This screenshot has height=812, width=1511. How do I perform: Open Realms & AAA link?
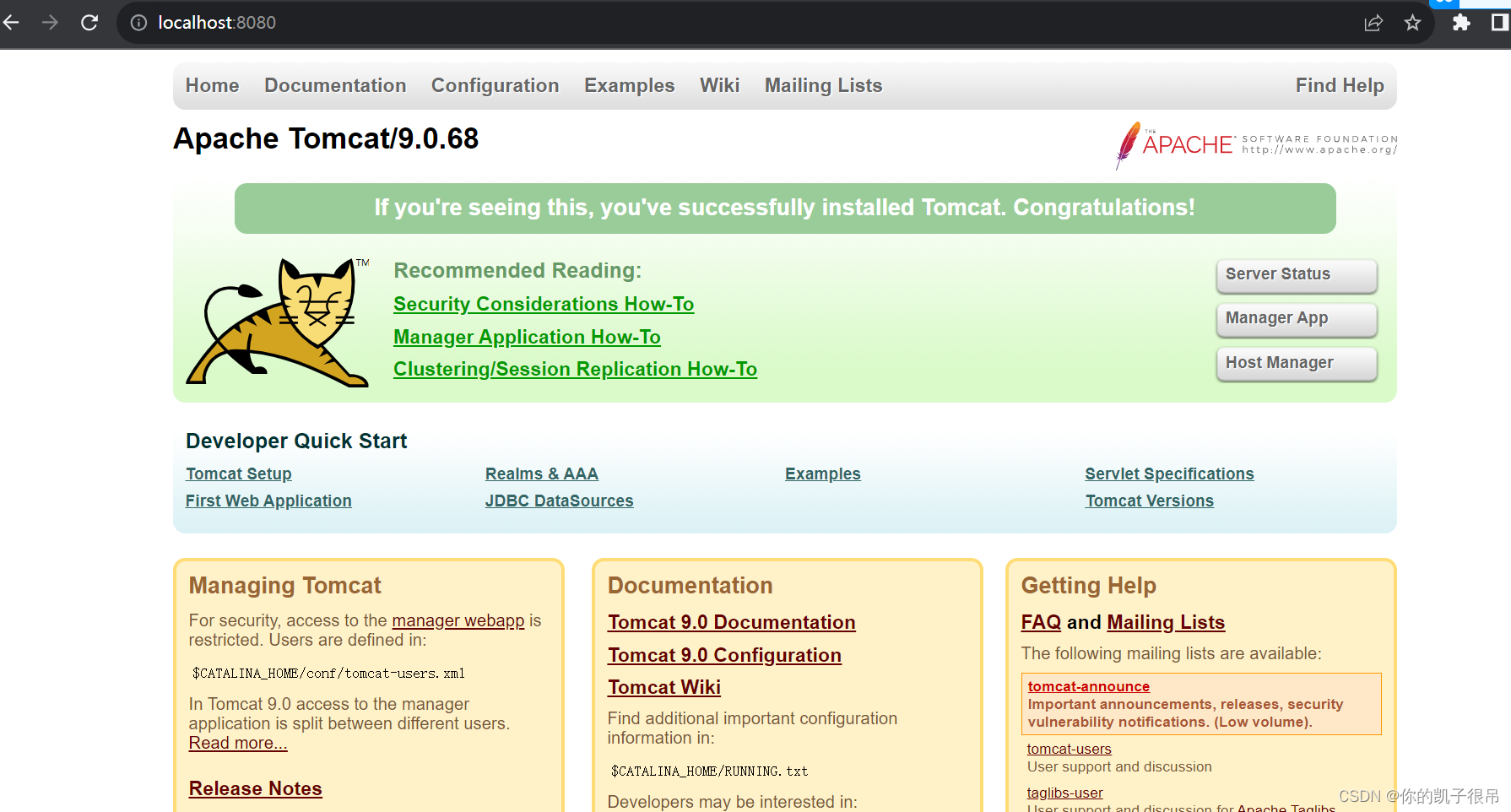[542, 474]
